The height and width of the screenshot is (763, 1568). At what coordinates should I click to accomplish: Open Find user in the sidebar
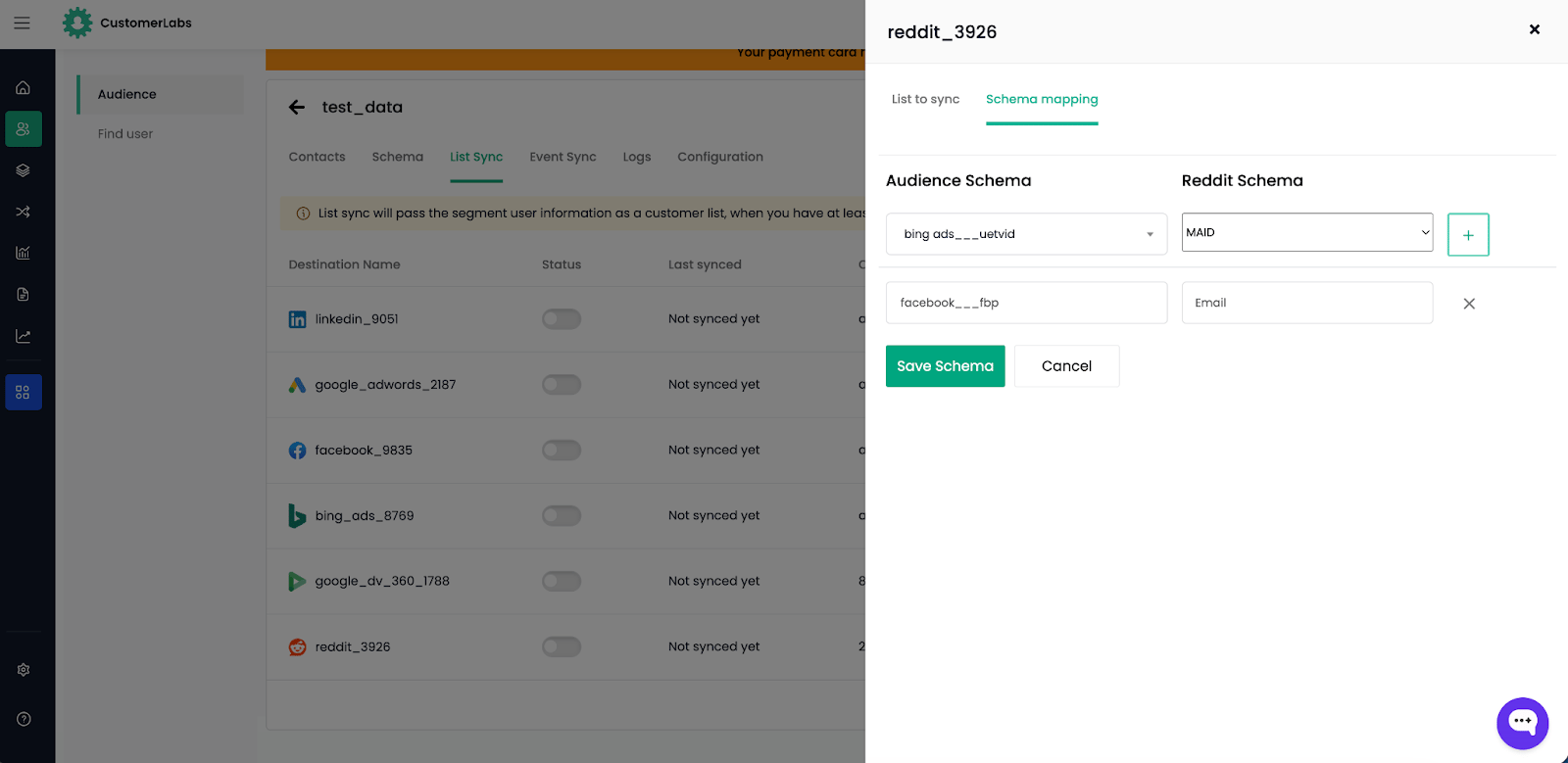tap(125, 134)
